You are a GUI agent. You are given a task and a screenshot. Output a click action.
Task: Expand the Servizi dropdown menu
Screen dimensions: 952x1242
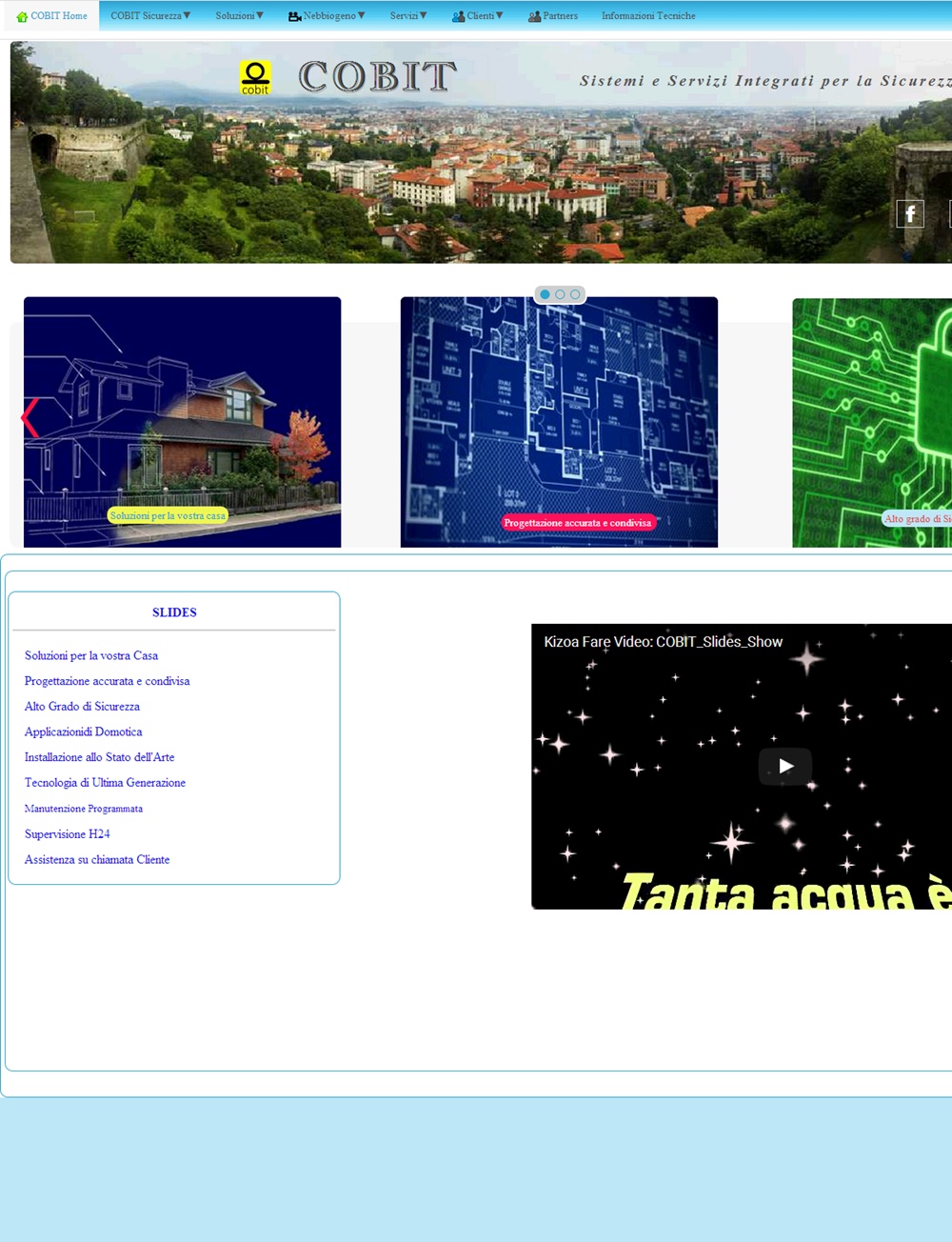408,16
